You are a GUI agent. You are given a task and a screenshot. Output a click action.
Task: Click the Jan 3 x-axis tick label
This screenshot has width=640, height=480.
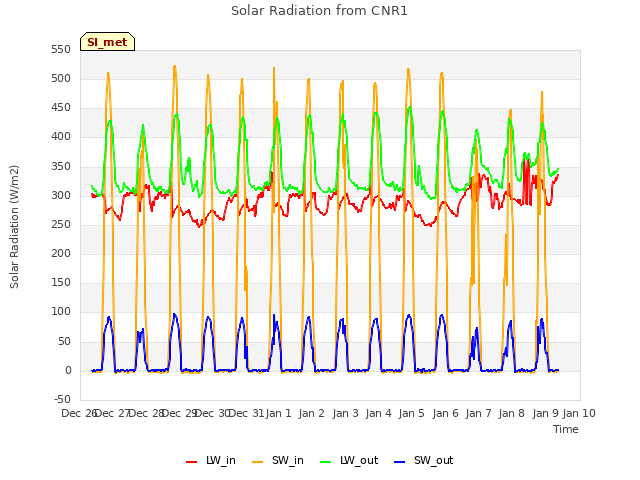345,413
